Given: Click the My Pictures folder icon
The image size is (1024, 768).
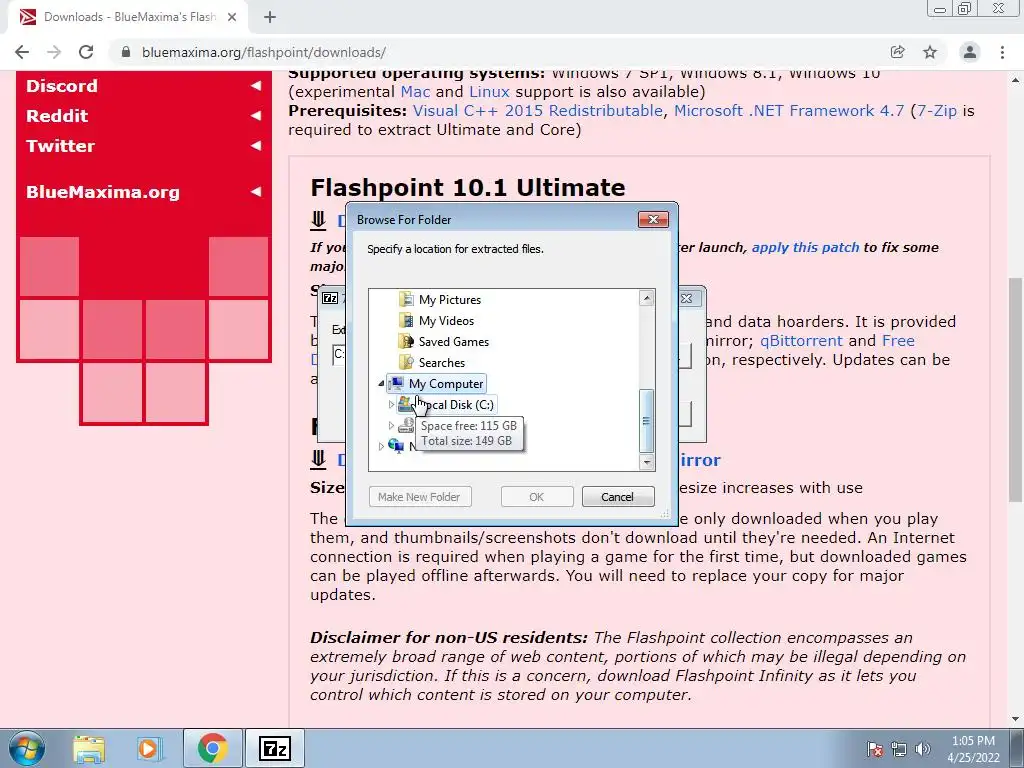Looking at the screenshot, I should pyautogui.click(x=406, y=300).
